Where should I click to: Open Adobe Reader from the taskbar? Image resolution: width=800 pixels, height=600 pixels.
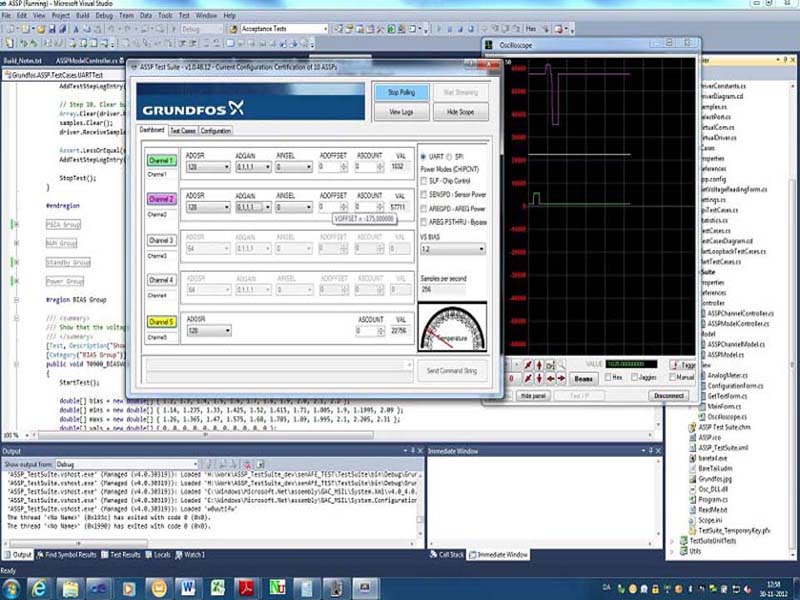click(x=247, y=588)
